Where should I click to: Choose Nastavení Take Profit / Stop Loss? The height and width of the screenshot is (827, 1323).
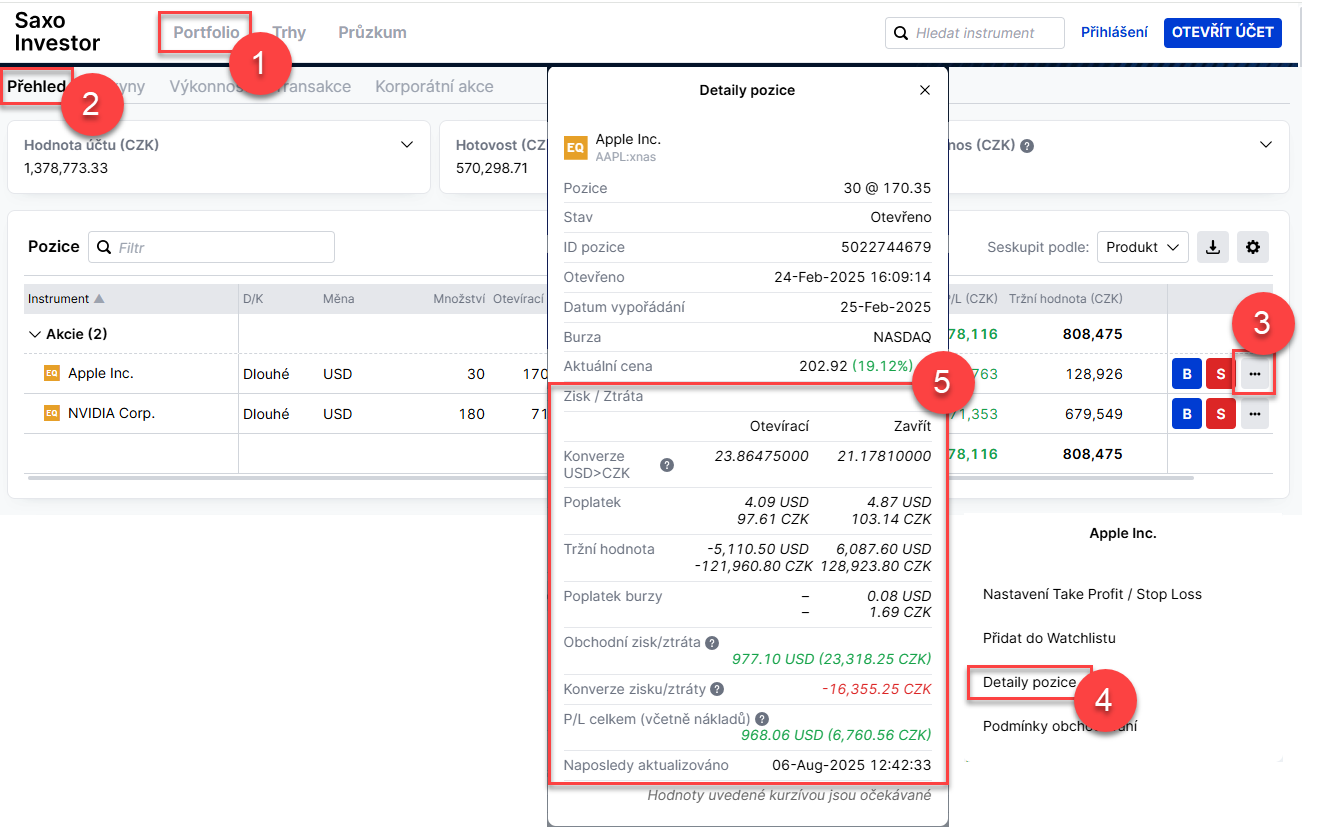(1092, 594)
